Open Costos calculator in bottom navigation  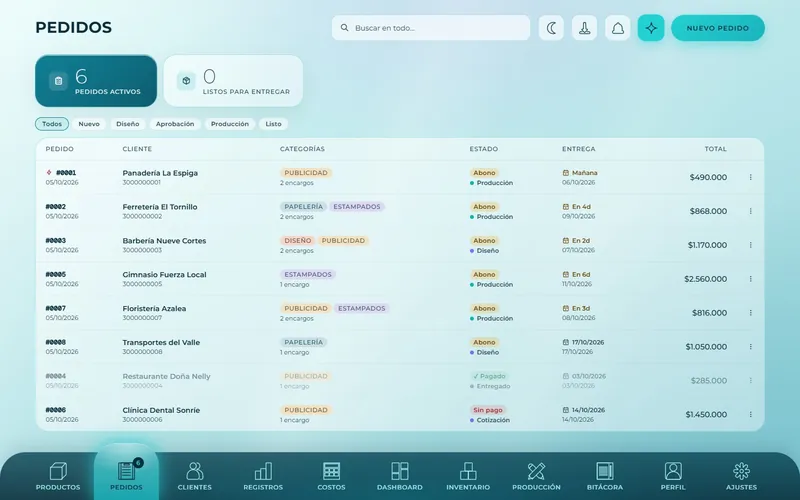[331, 476]
